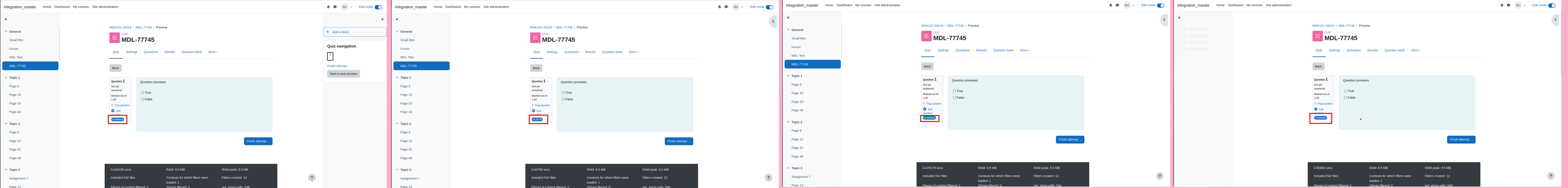Open block drawer arrow in fourth screenshot
The width and height of the screenshot is (1568, 188).
pos(1556,20)
